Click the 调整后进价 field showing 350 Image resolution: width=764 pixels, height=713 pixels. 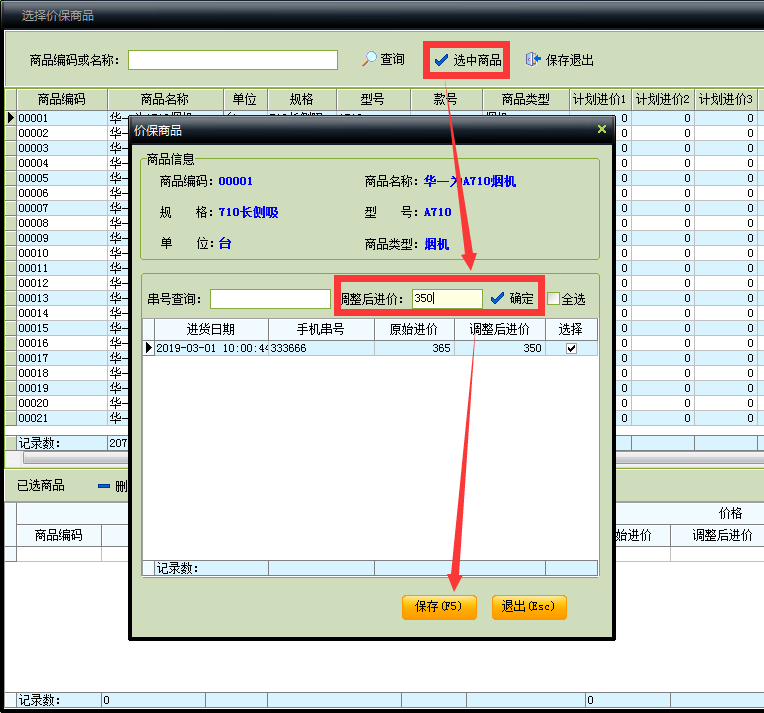tap(446, 298)
